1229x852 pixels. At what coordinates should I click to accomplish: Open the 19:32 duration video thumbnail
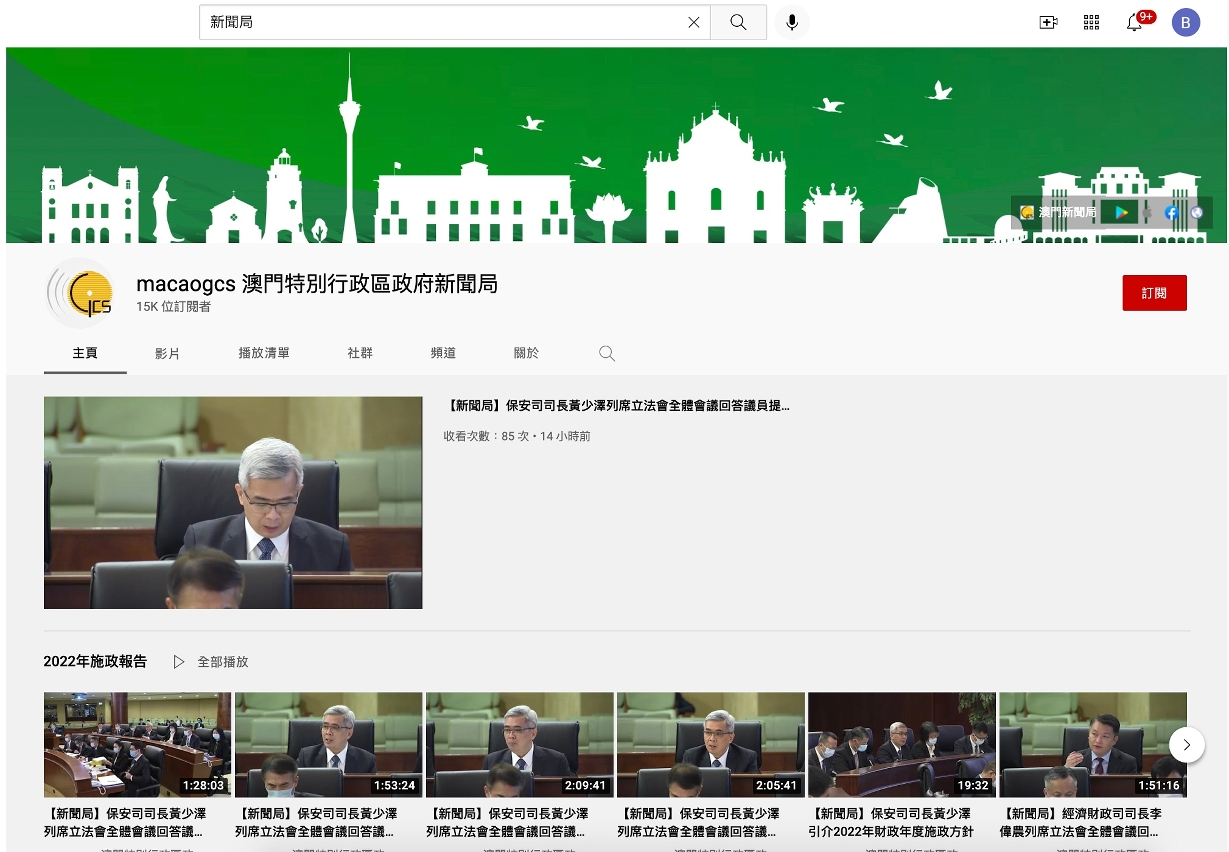(x=901, y=745)
